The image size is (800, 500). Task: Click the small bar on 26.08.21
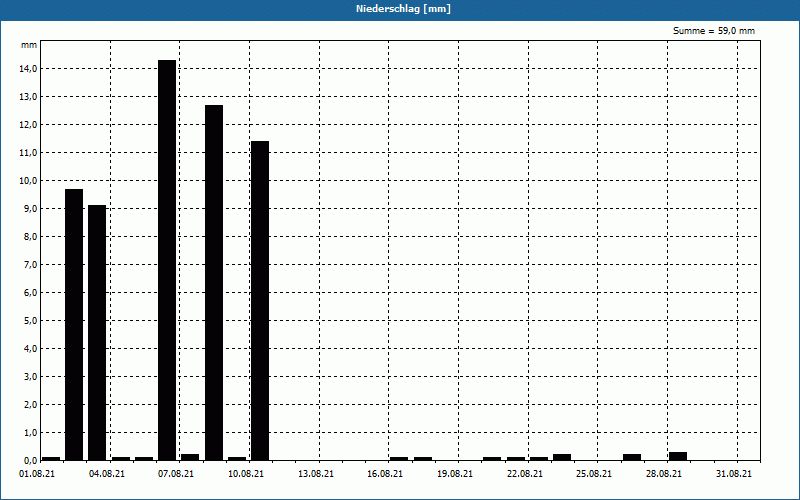(632, 457)
